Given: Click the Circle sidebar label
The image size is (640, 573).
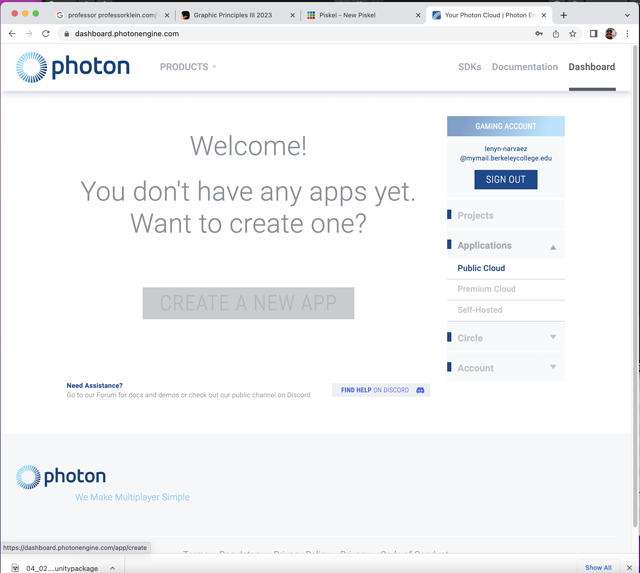Looking at the screenshot, I should point(470,338).
